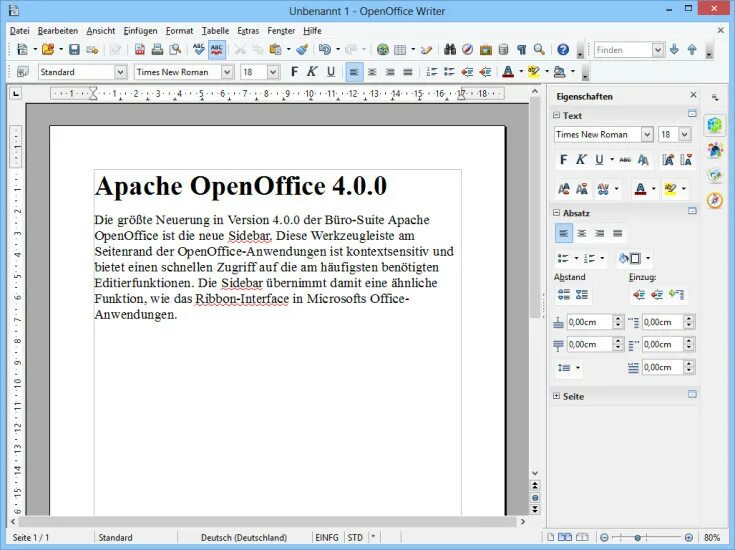Screen dimensions: 735x550
Task: Open sidebar font name dropdown
Action: pyautogui.click(x=647, y=135)
